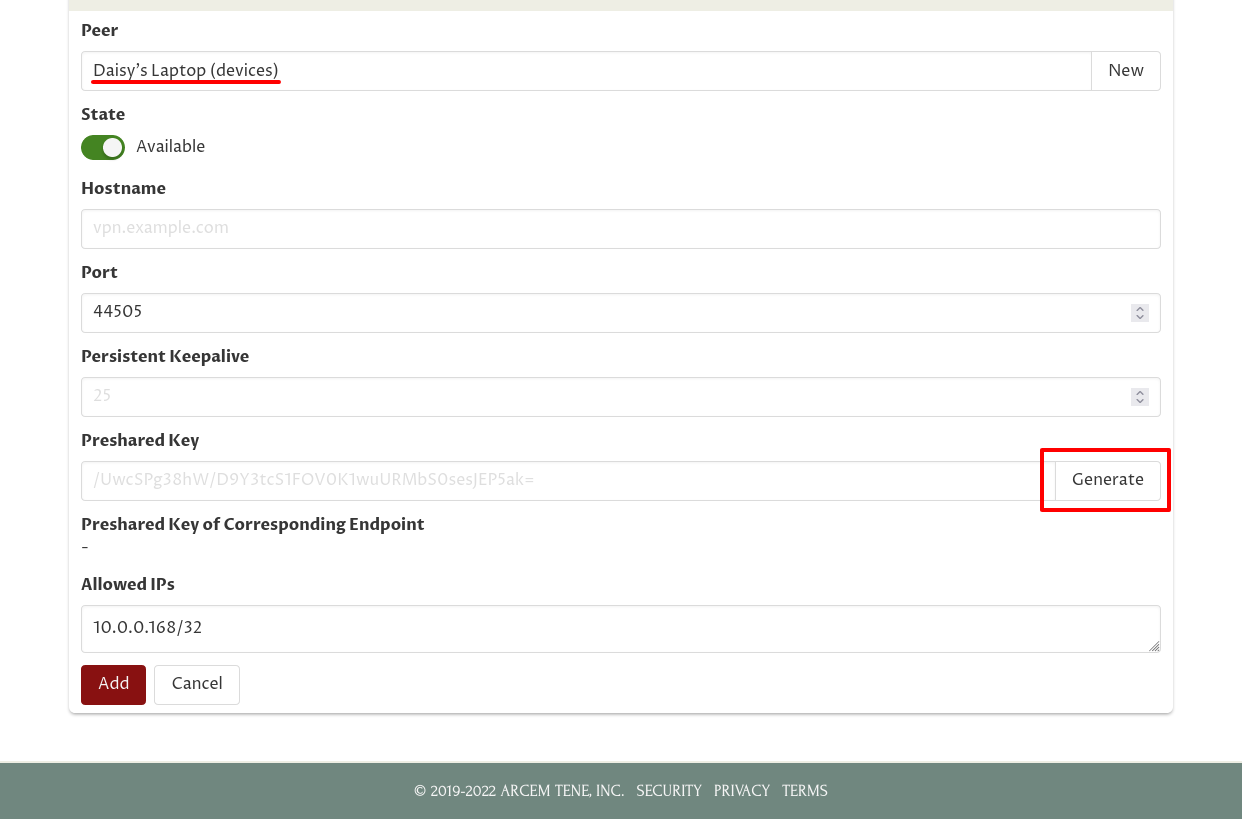Click the Persistent Keepalive stepper arrows
The image size is (1242, 819).
click(x=1139, y=397)
